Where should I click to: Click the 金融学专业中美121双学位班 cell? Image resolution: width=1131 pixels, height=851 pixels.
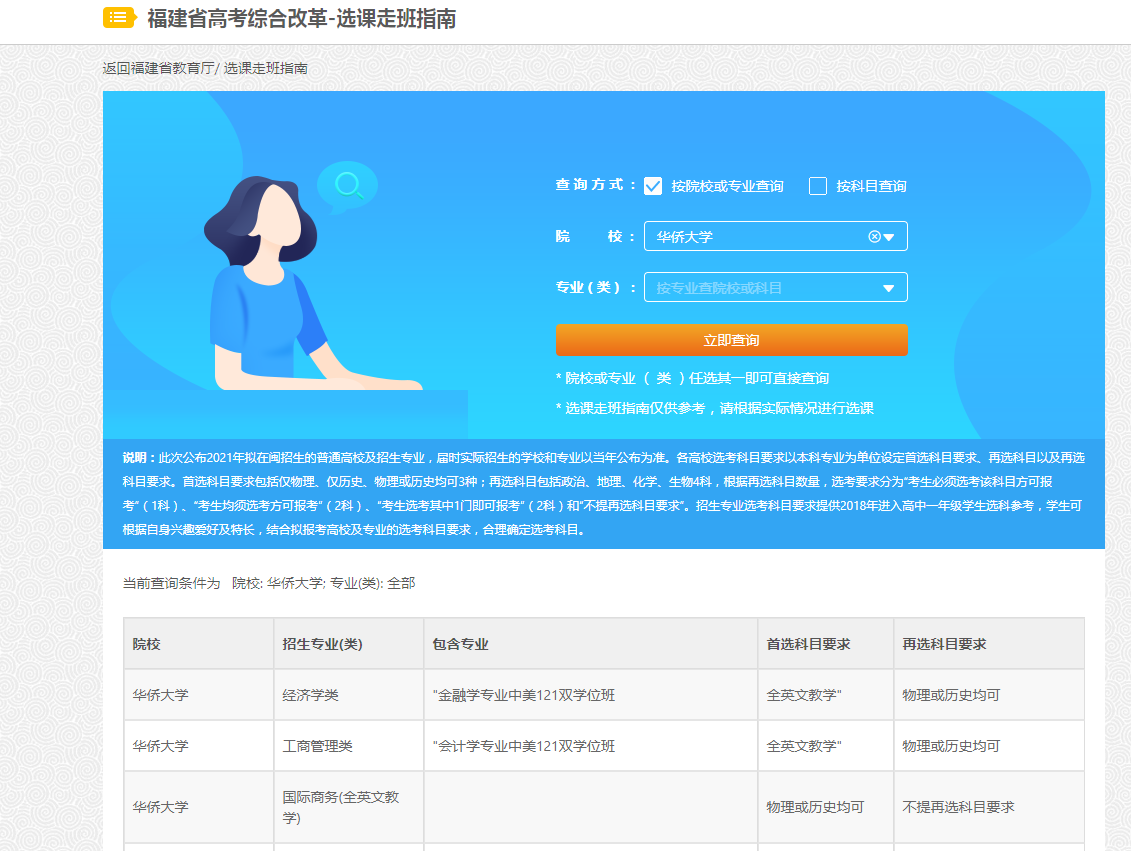pos(590,695)
